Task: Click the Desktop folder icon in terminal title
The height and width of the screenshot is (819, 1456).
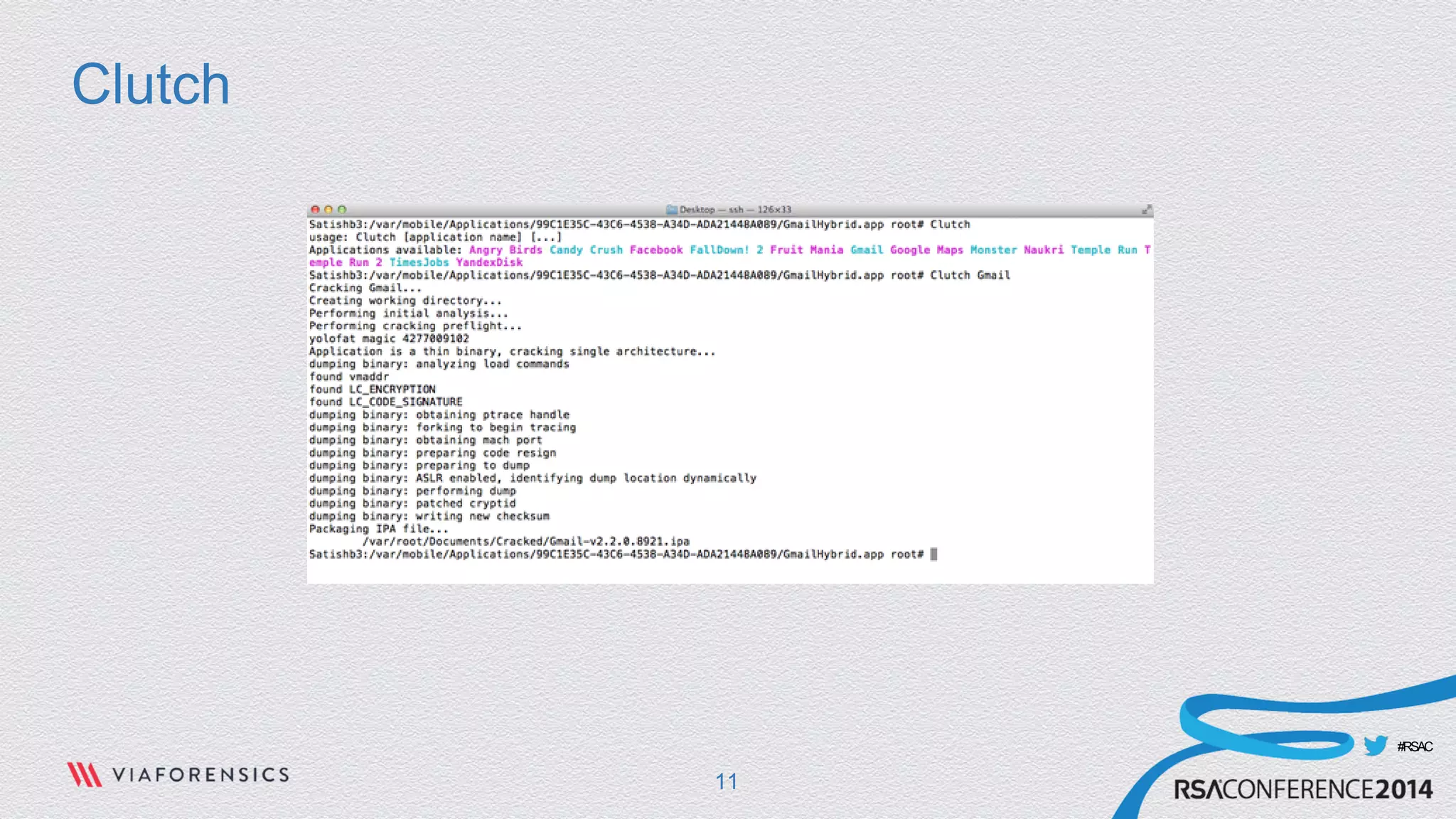Action: pyautogui.click(x=671, y=210)
